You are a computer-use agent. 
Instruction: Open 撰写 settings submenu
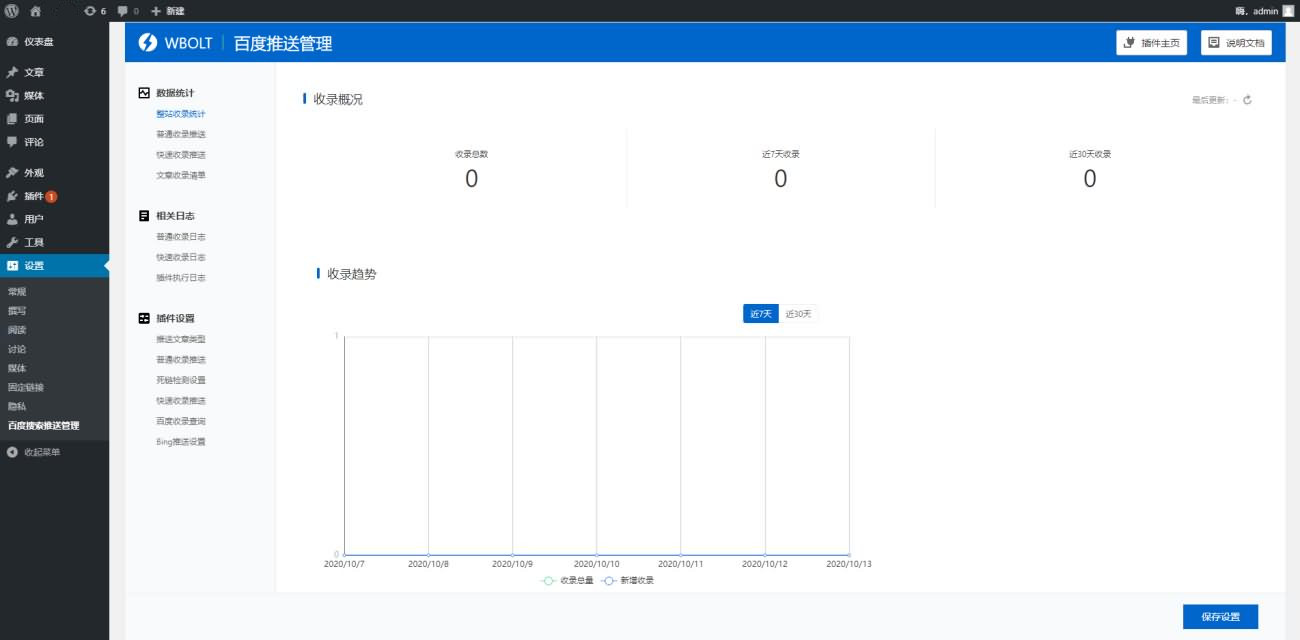[17, 311]
